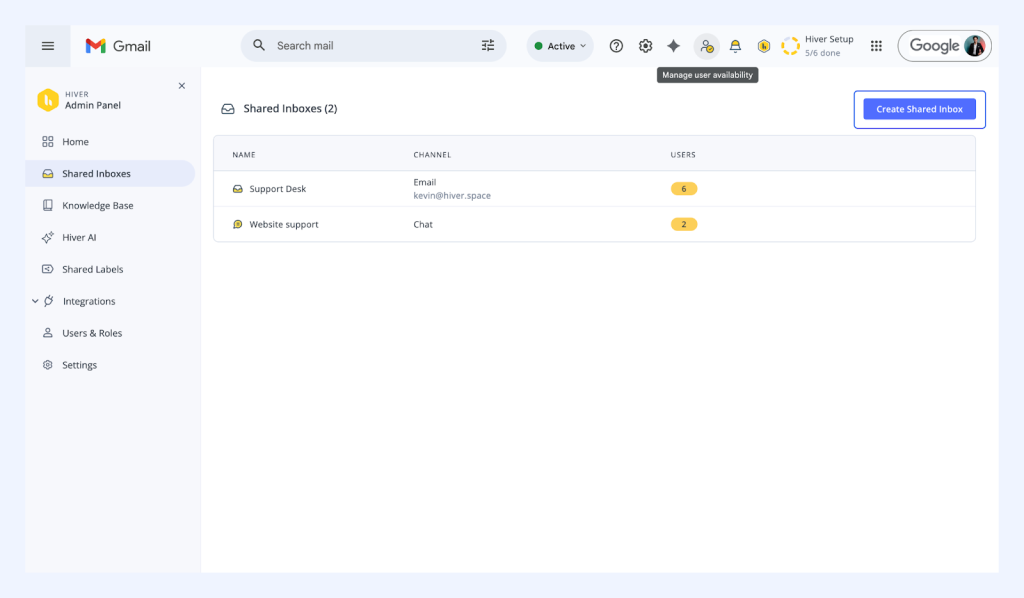
Task: Show search options filter icon
Action: 488,46
